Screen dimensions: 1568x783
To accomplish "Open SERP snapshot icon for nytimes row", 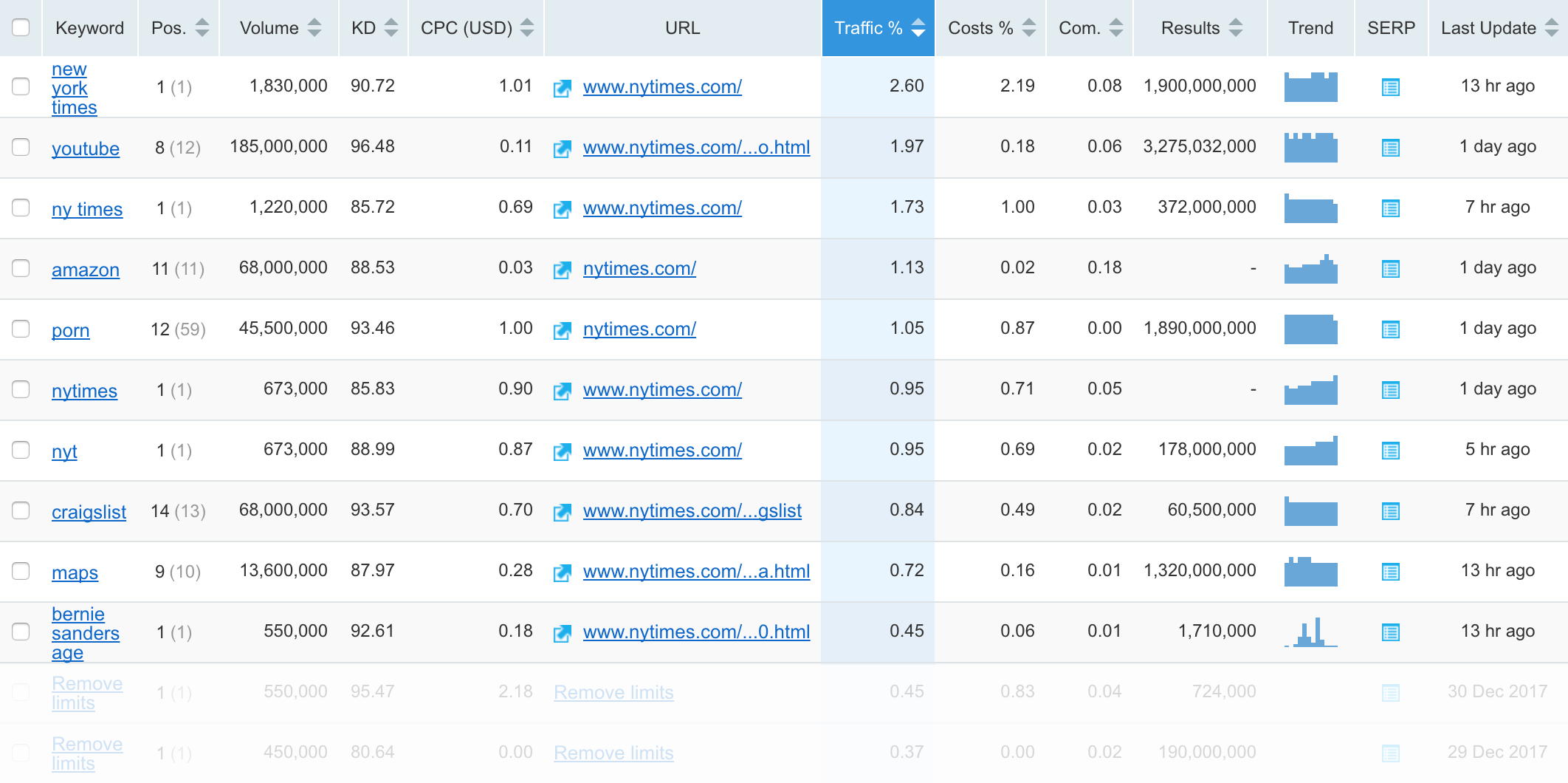I will tap(1391, 390).
